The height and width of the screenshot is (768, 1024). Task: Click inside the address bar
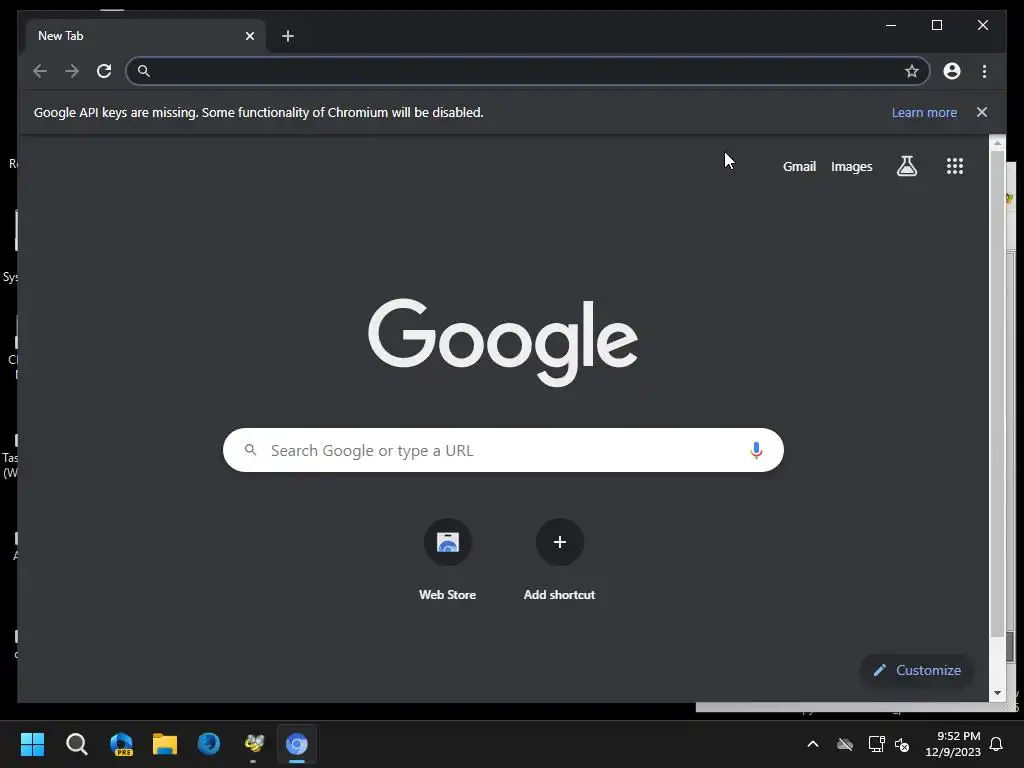coord(528,71)
